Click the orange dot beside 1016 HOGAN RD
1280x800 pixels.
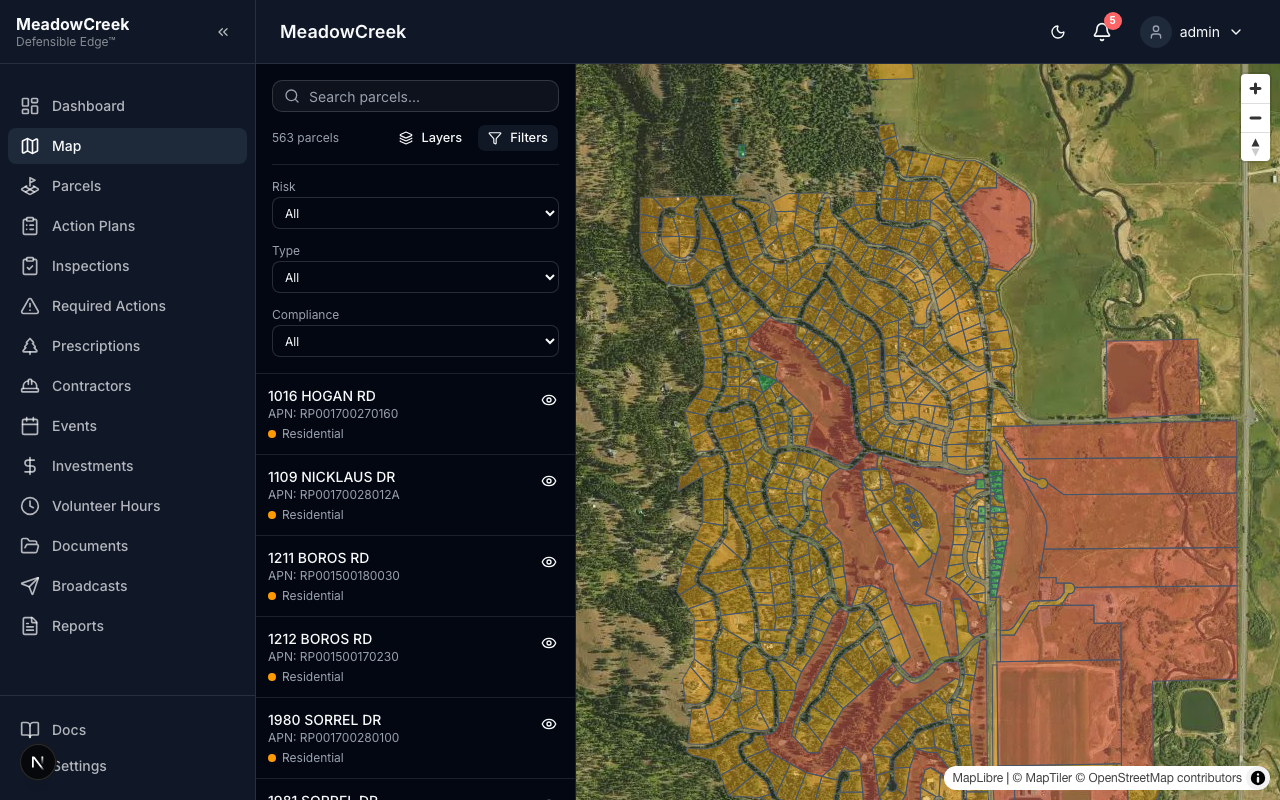272,434
